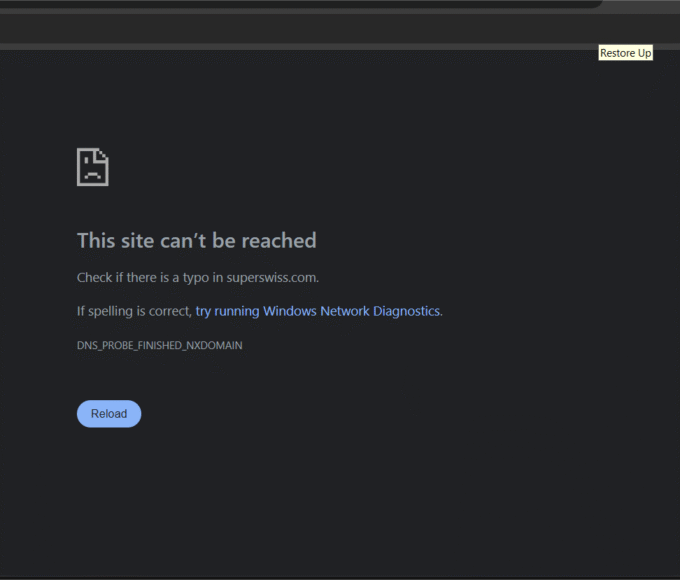Click the empty page area right of the heading
Image resolution: width=680 pixels, height=580 pixels.
(x=480, y=240)
